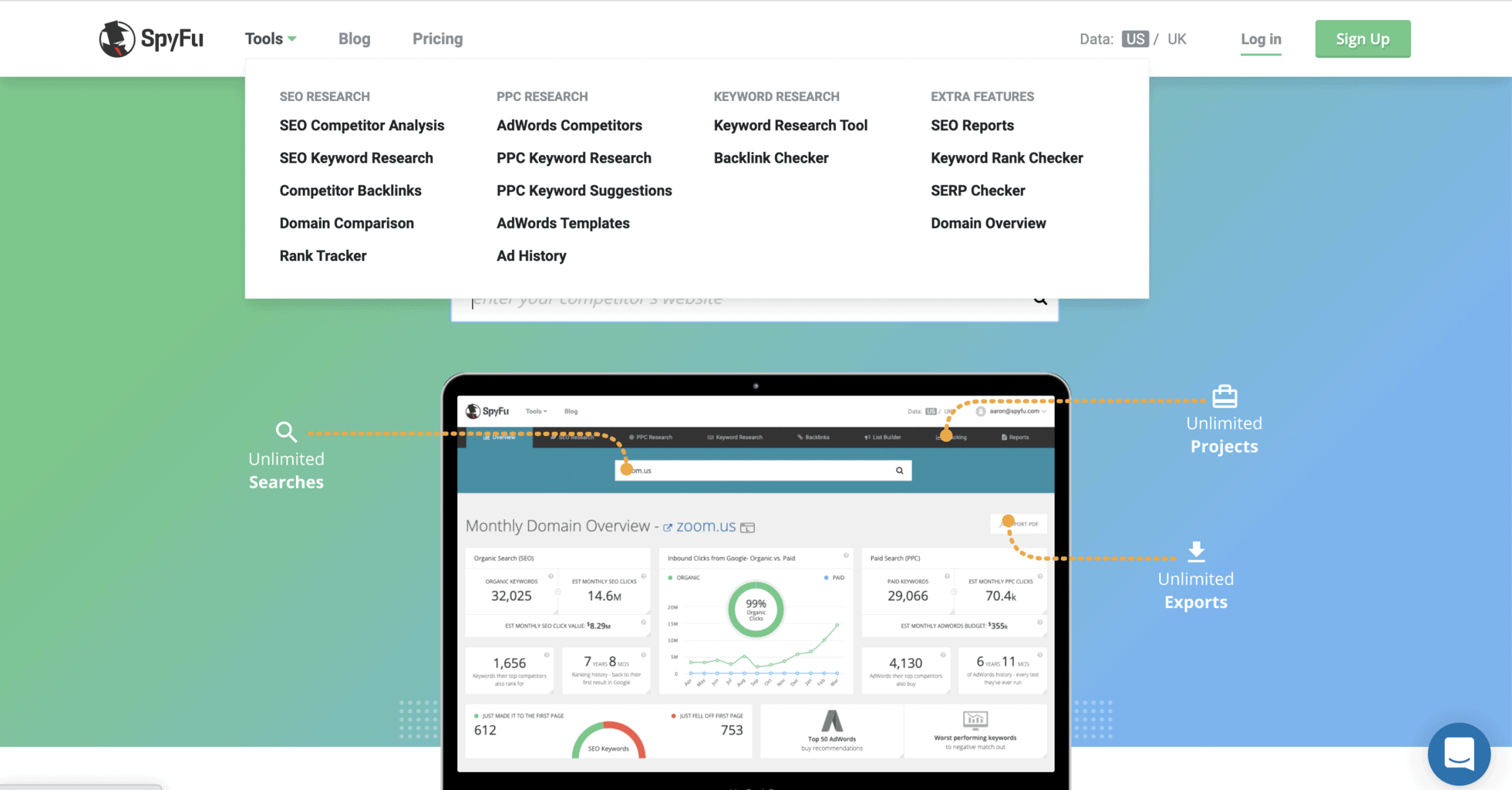The width and height of the screenshot is (1512, 790).
Task: Open Domain Comparison tool
Action: coord(346,223)
